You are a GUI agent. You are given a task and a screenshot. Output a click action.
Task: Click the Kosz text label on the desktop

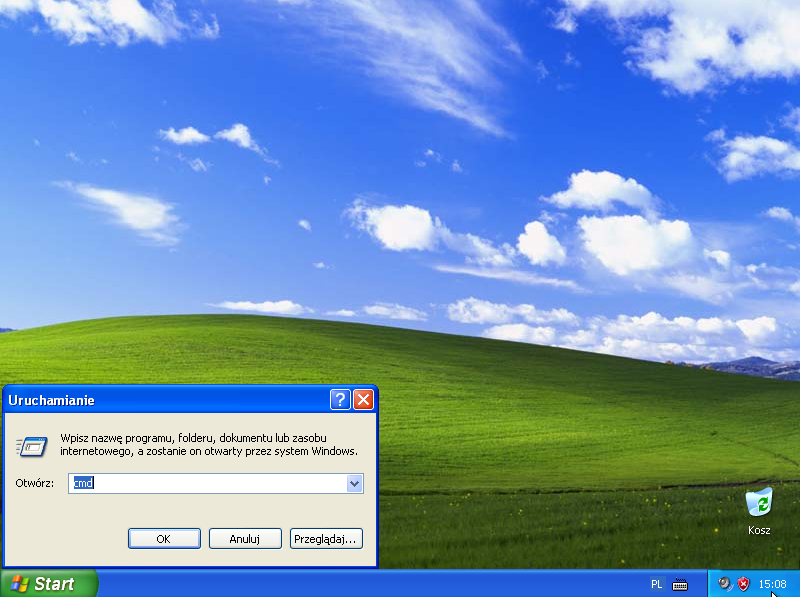coord(759,530)
